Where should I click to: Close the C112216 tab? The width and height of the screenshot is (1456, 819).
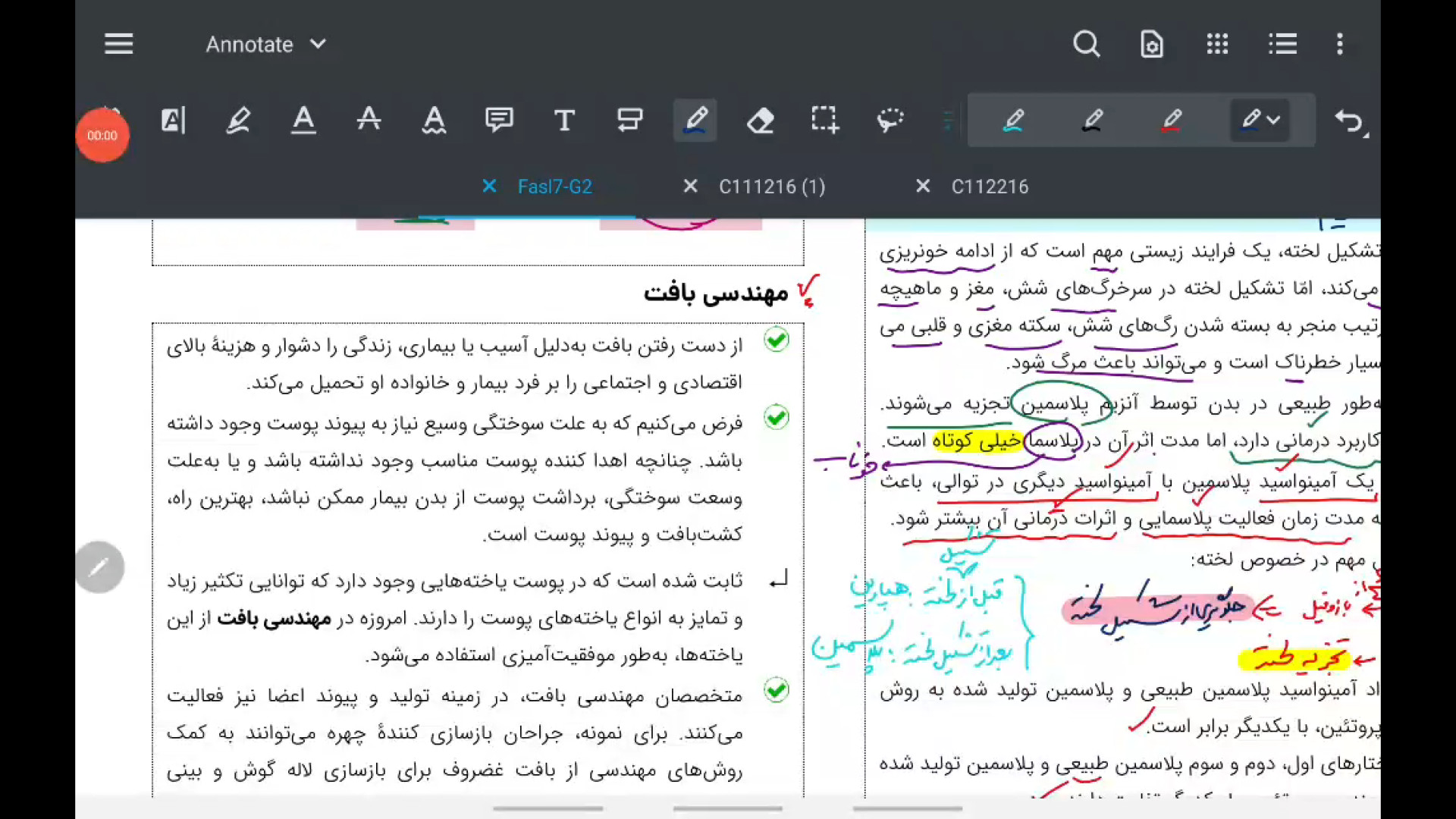click(x=922, y=186)
